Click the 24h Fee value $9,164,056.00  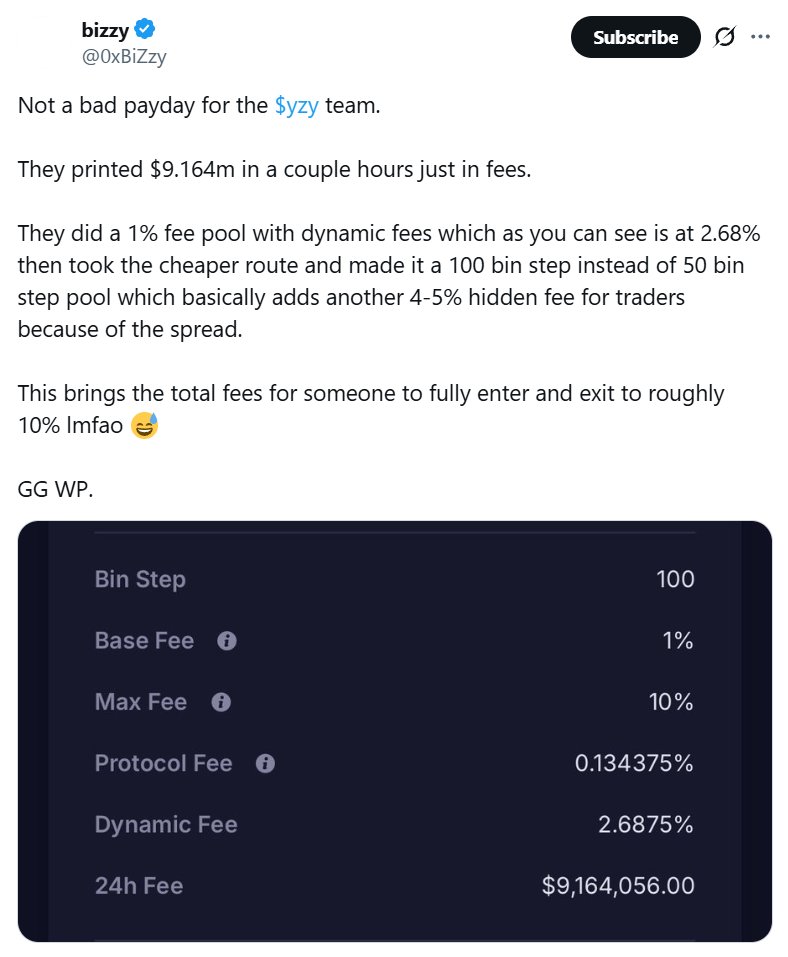coord(618,886)
